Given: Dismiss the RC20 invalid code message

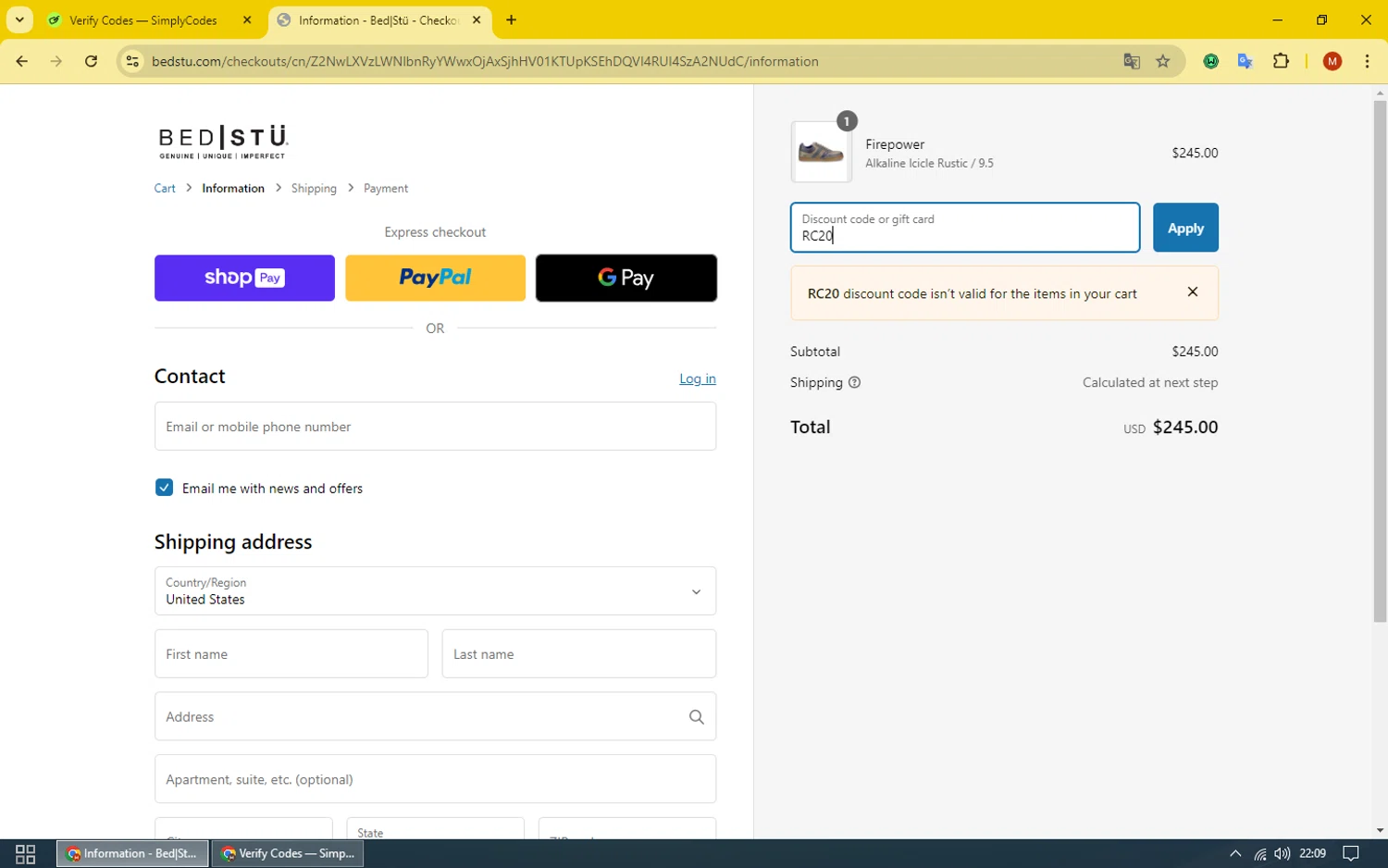Looking at the screenshot, I should 1193,291.
